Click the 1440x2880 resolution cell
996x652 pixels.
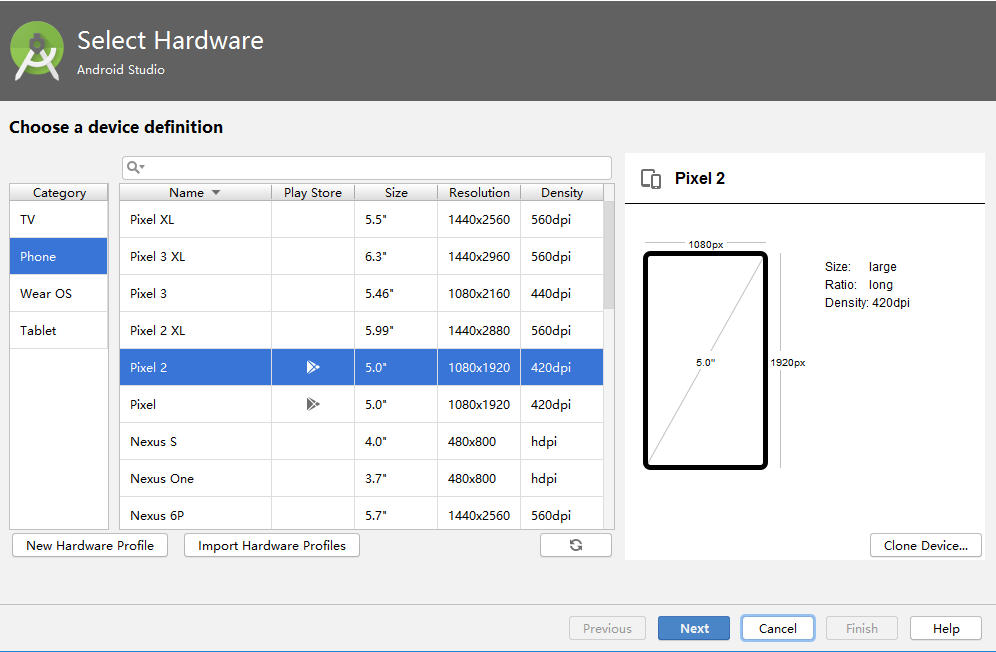pyautogui.click(x=479, y=330)
